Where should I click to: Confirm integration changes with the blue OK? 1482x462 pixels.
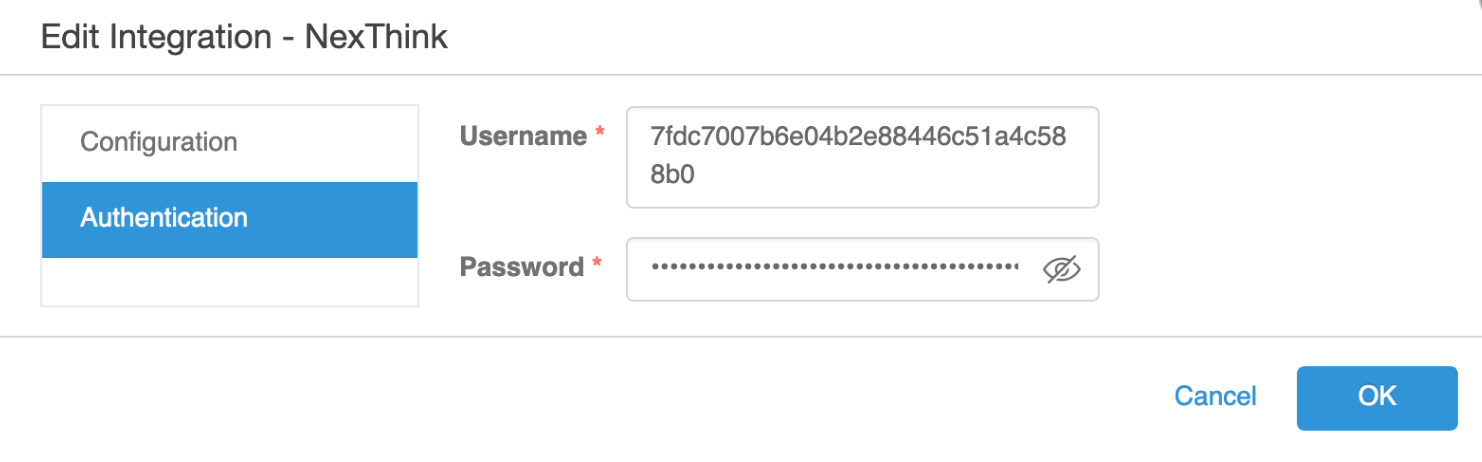pyautogui.click(x=1376, y=397)
